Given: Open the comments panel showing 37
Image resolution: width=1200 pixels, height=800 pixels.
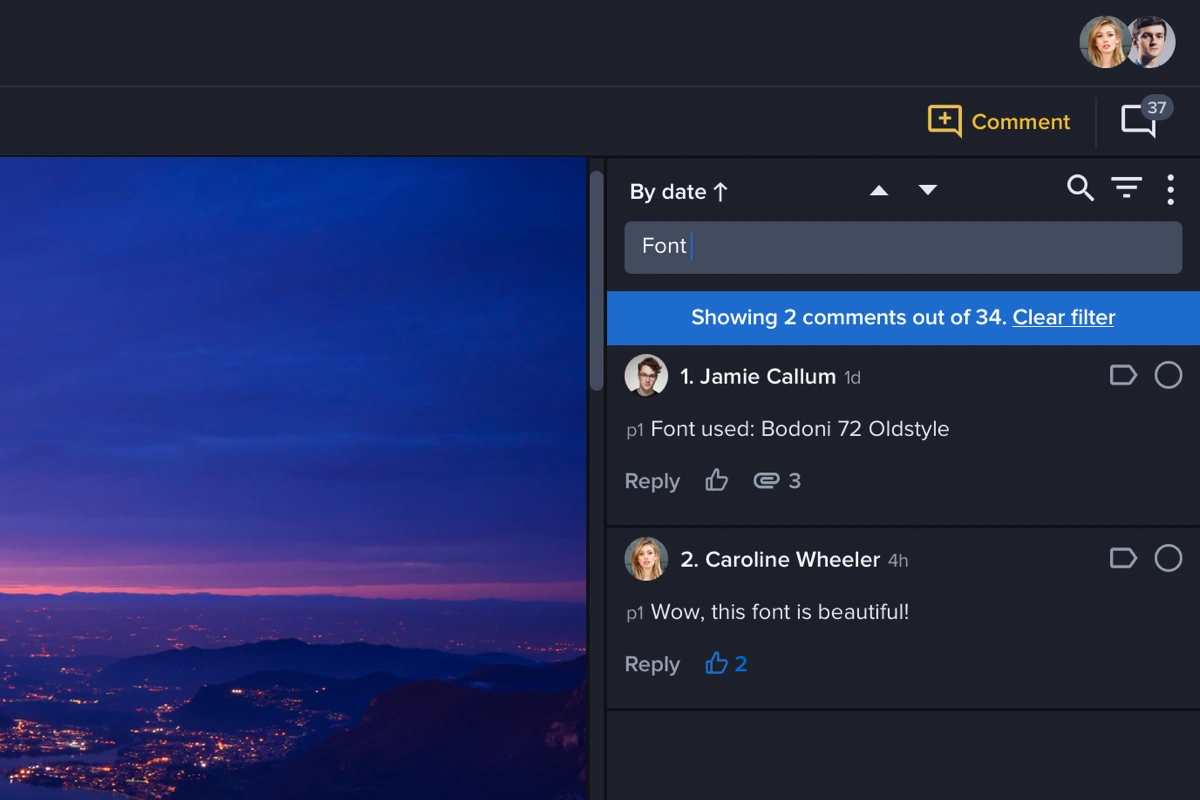Looking at the screenshot, I should 1140,121.
